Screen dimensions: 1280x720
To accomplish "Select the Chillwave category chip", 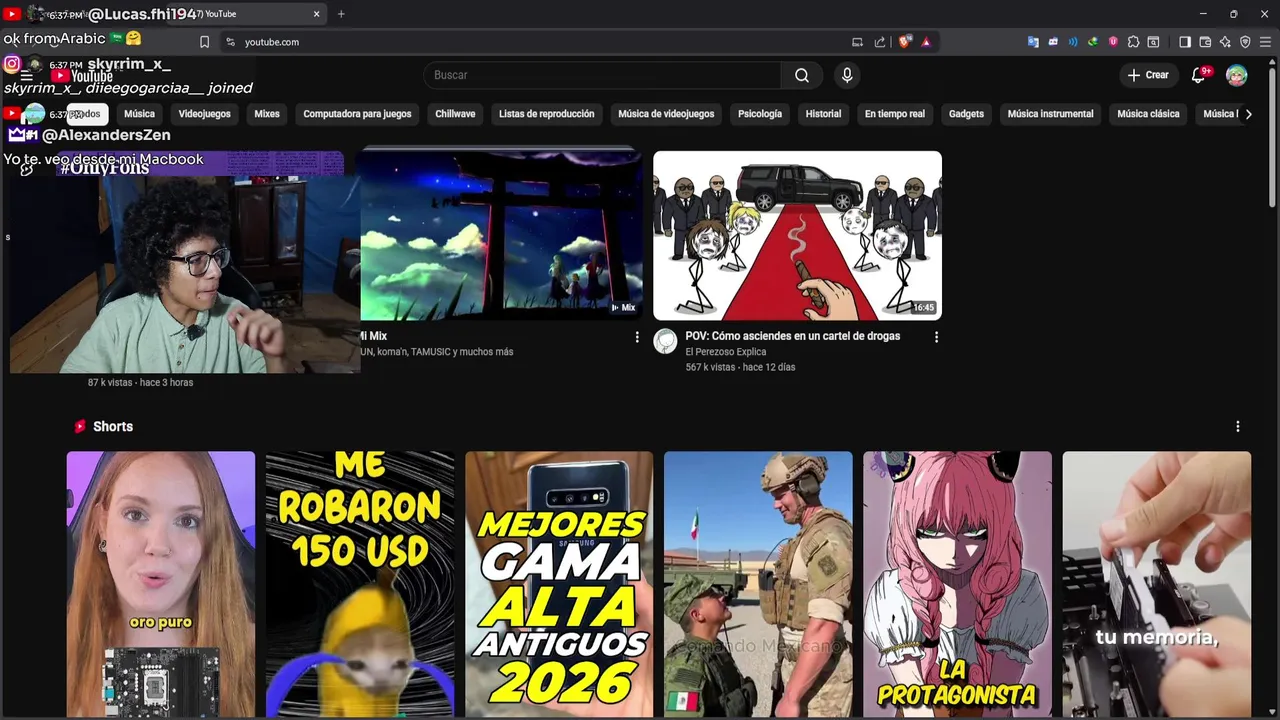I will pyautogui.click(x=455, y=114).
